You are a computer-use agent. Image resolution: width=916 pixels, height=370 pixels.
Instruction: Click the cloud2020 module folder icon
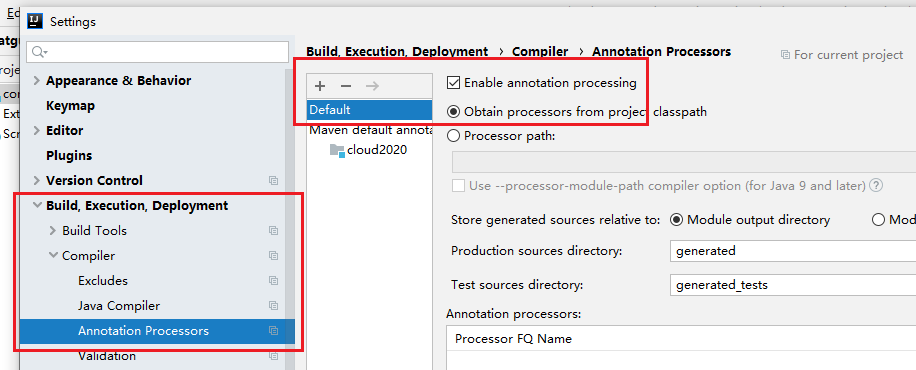(x=337, y=150)
